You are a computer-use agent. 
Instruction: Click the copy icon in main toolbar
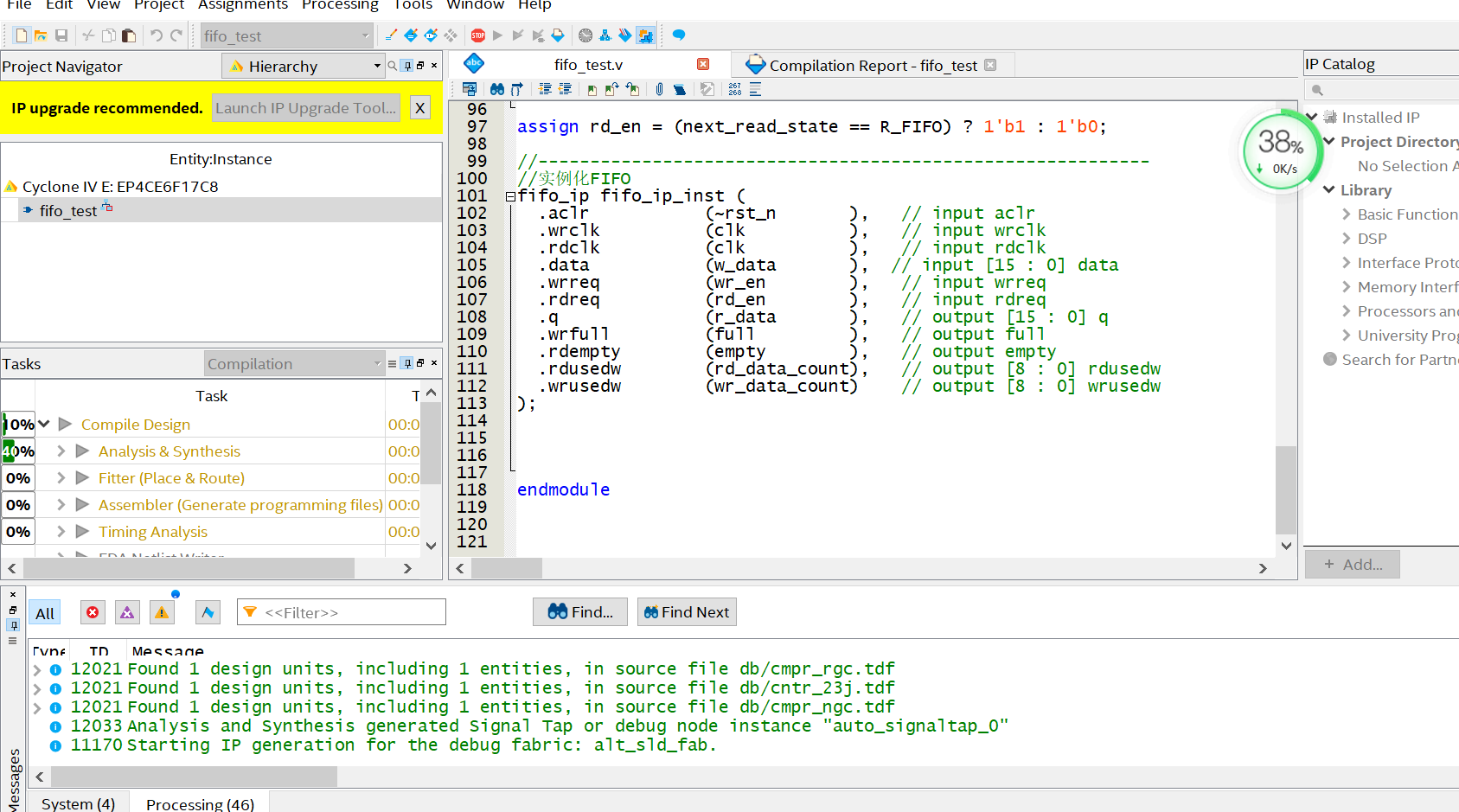point(109,35)
